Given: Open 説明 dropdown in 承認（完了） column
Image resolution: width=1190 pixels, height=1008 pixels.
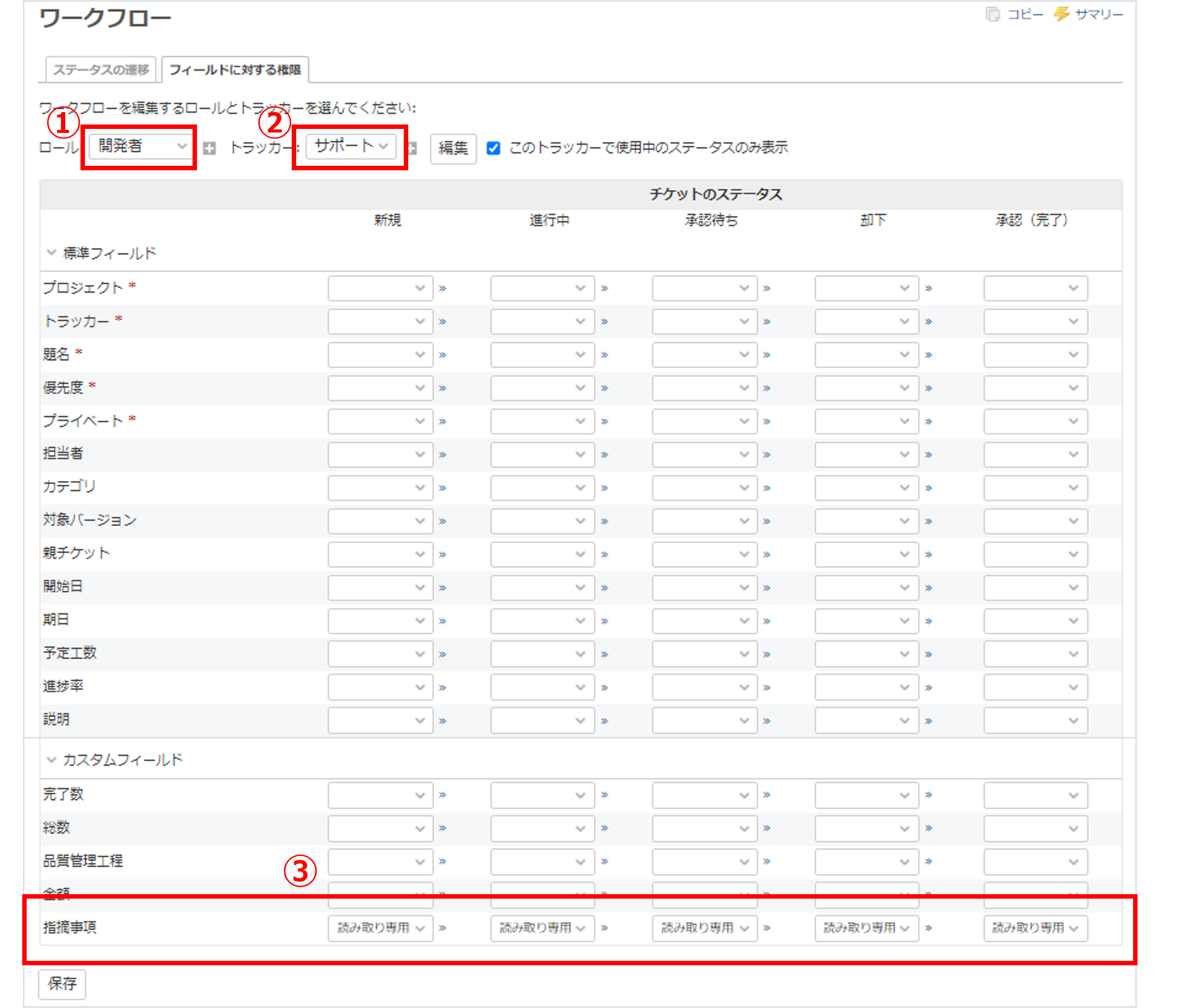Looking at the screenshot, I should [1036, 721].
